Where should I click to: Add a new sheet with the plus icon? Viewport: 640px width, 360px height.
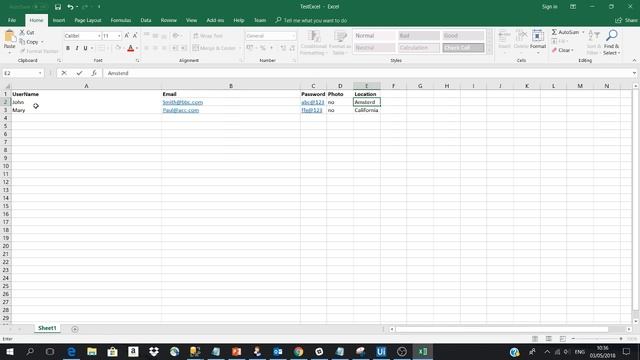point(75,329)
